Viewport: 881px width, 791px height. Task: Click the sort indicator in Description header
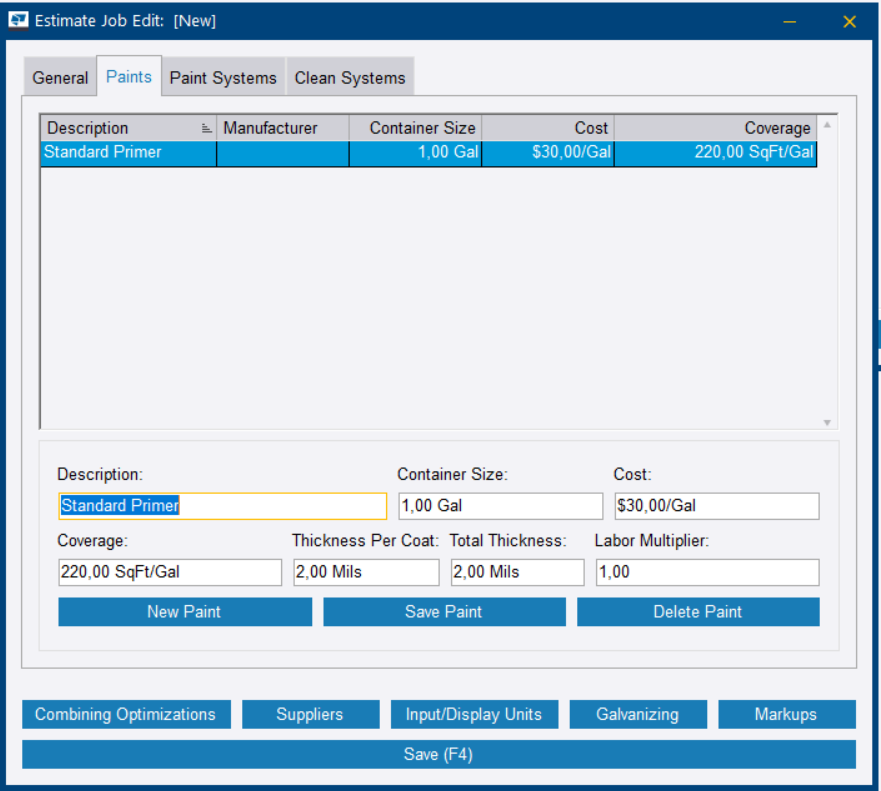(x=206, y=128)
